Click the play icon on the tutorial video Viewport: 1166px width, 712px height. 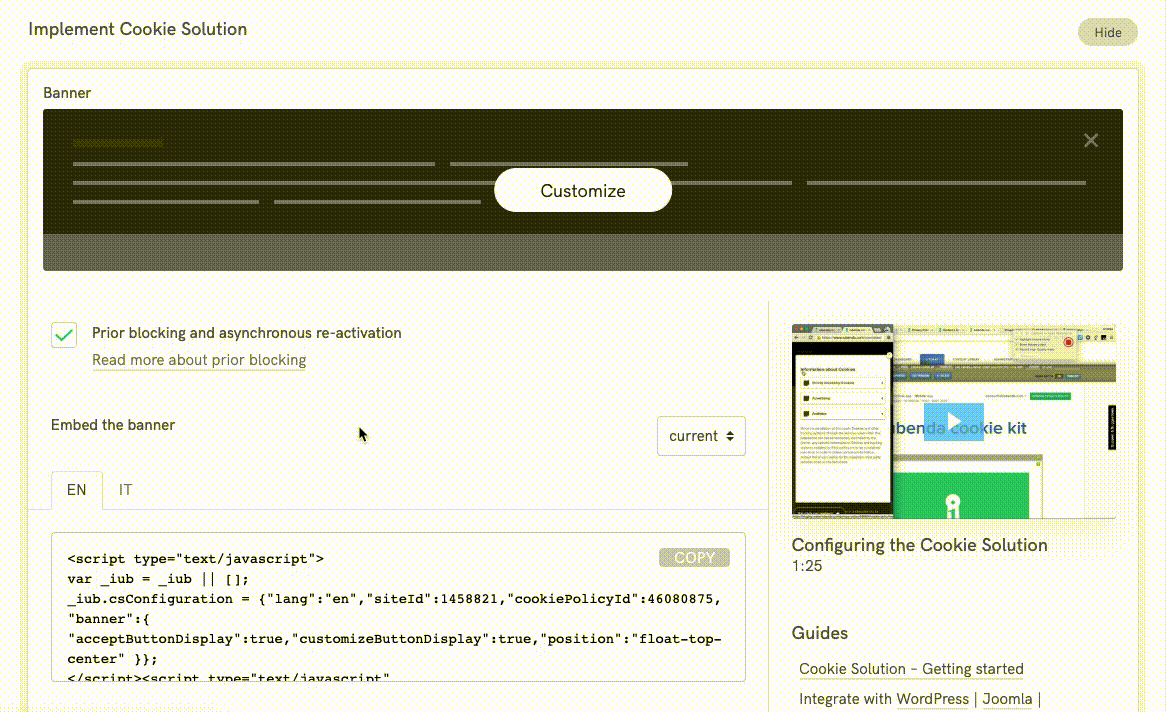[953, 421]
